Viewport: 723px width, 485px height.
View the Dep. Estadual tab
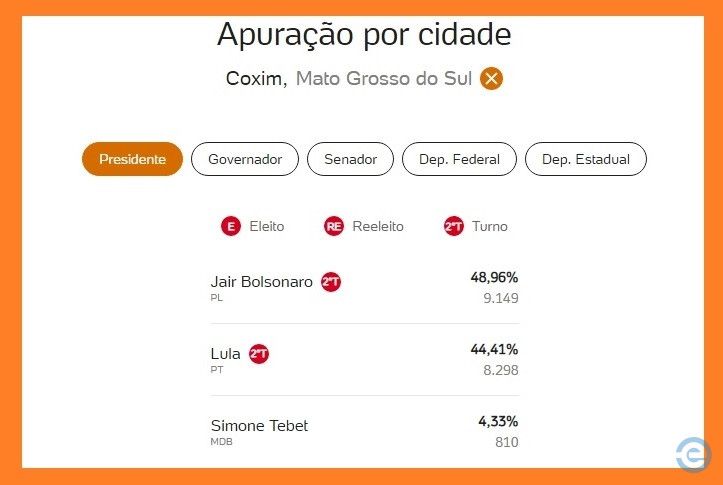coord(586,159)
